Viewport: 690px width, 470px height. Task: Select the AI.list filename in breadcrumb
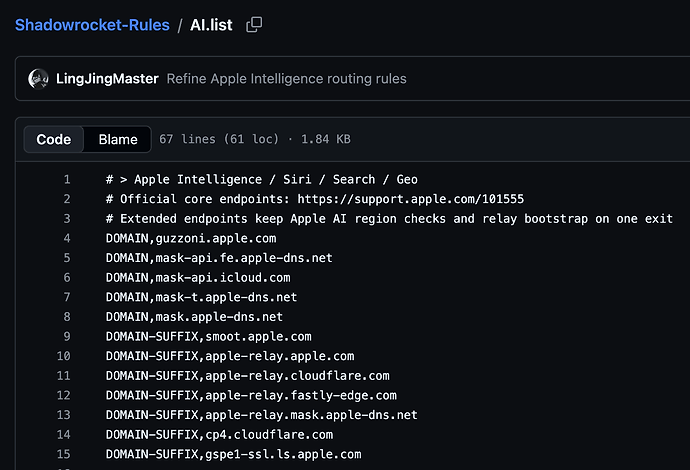(211, 25)
